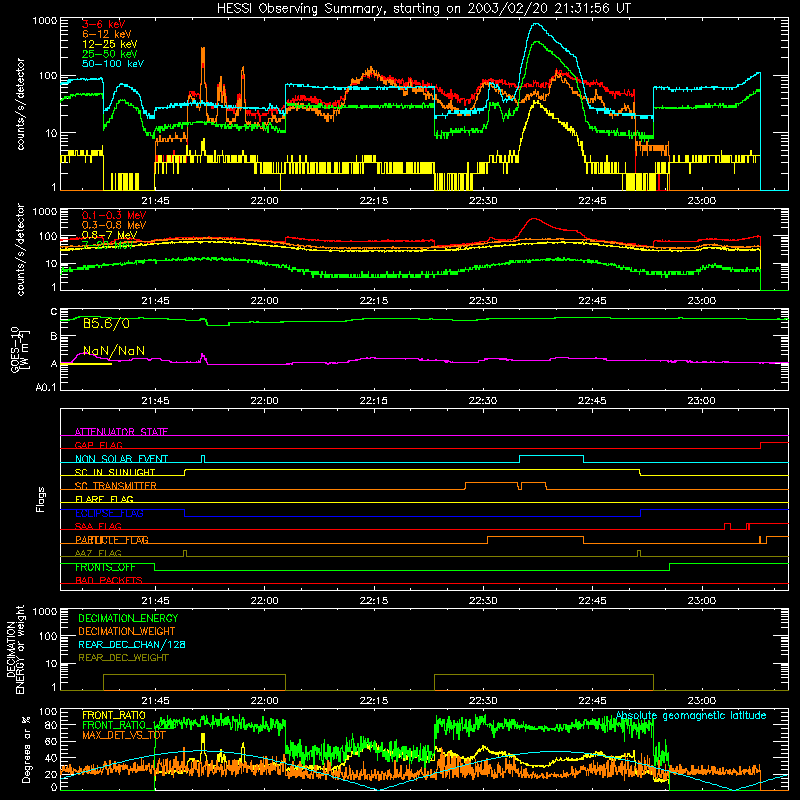Select the 6-12 keV legend label
The height and width of the screenshot is (800, 800).
click(x=107, y=34)
